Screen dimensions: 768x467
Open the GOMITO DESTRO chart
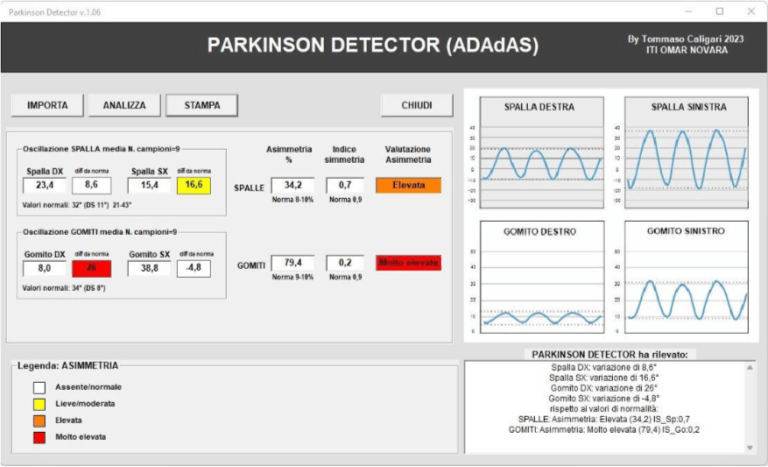[x=542, y=277]
